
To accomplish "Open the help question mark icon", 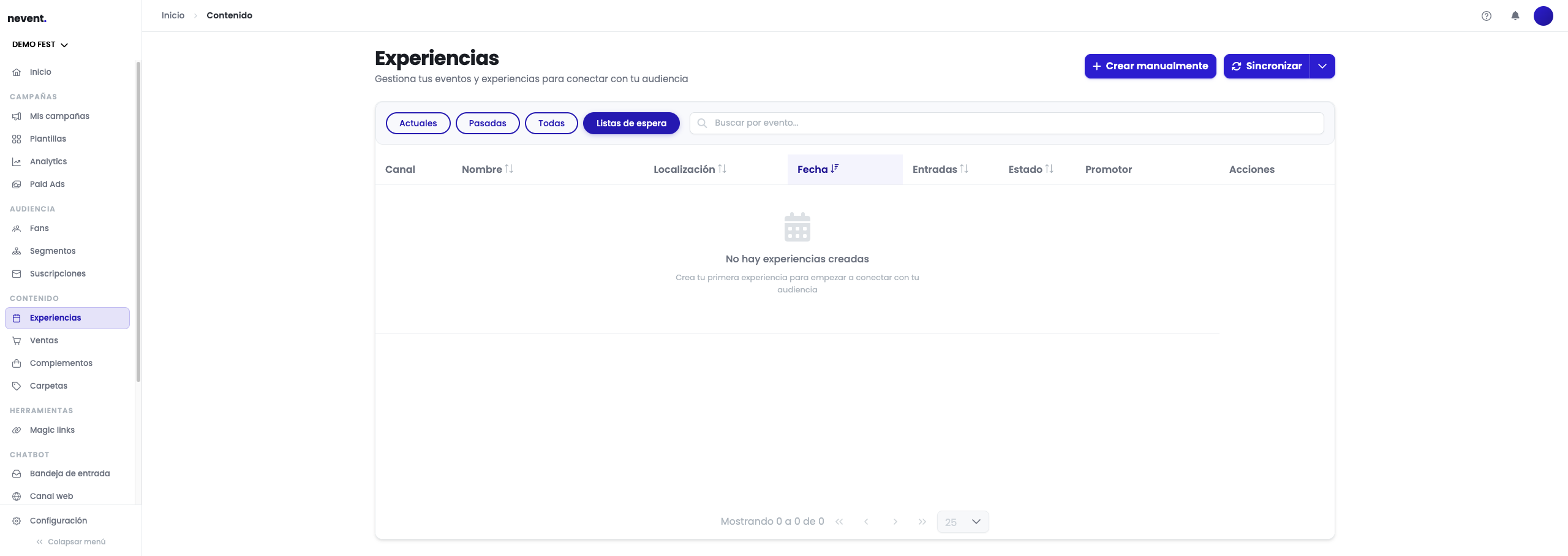I will click(x=1487, y=16).
